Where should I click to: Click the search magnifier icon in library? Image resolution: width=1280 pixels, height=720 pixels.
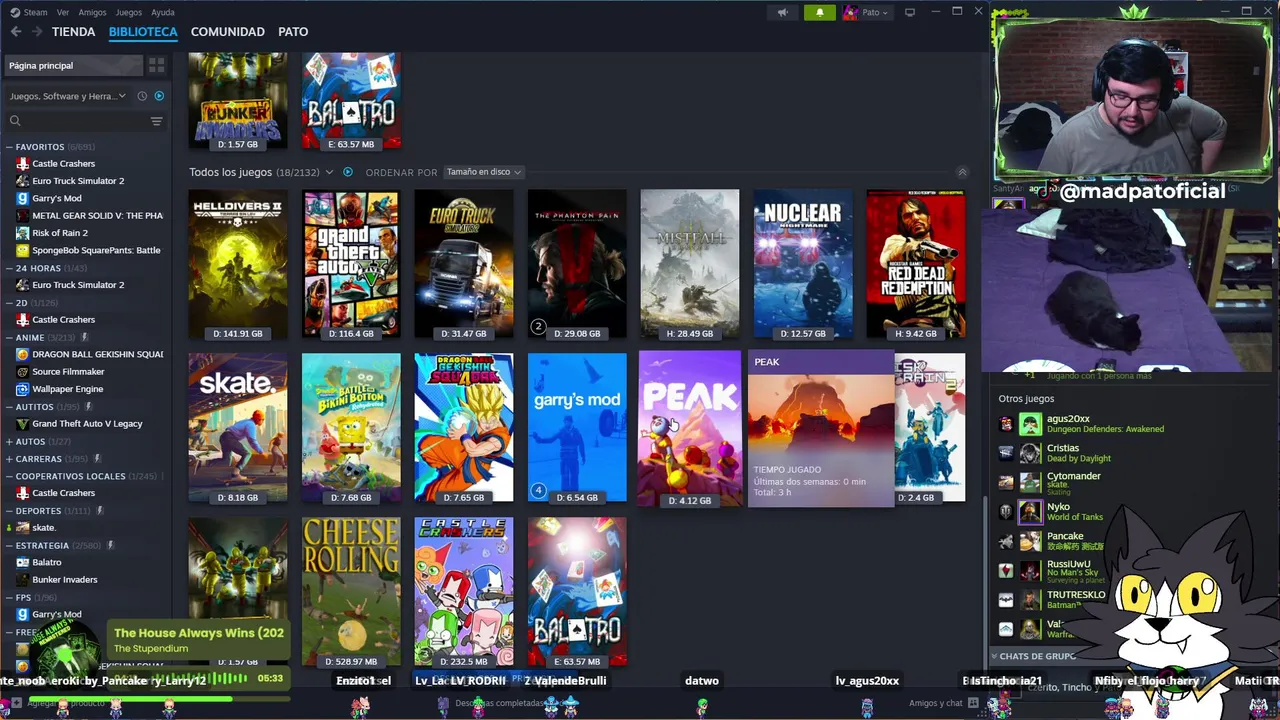point(15,121)
